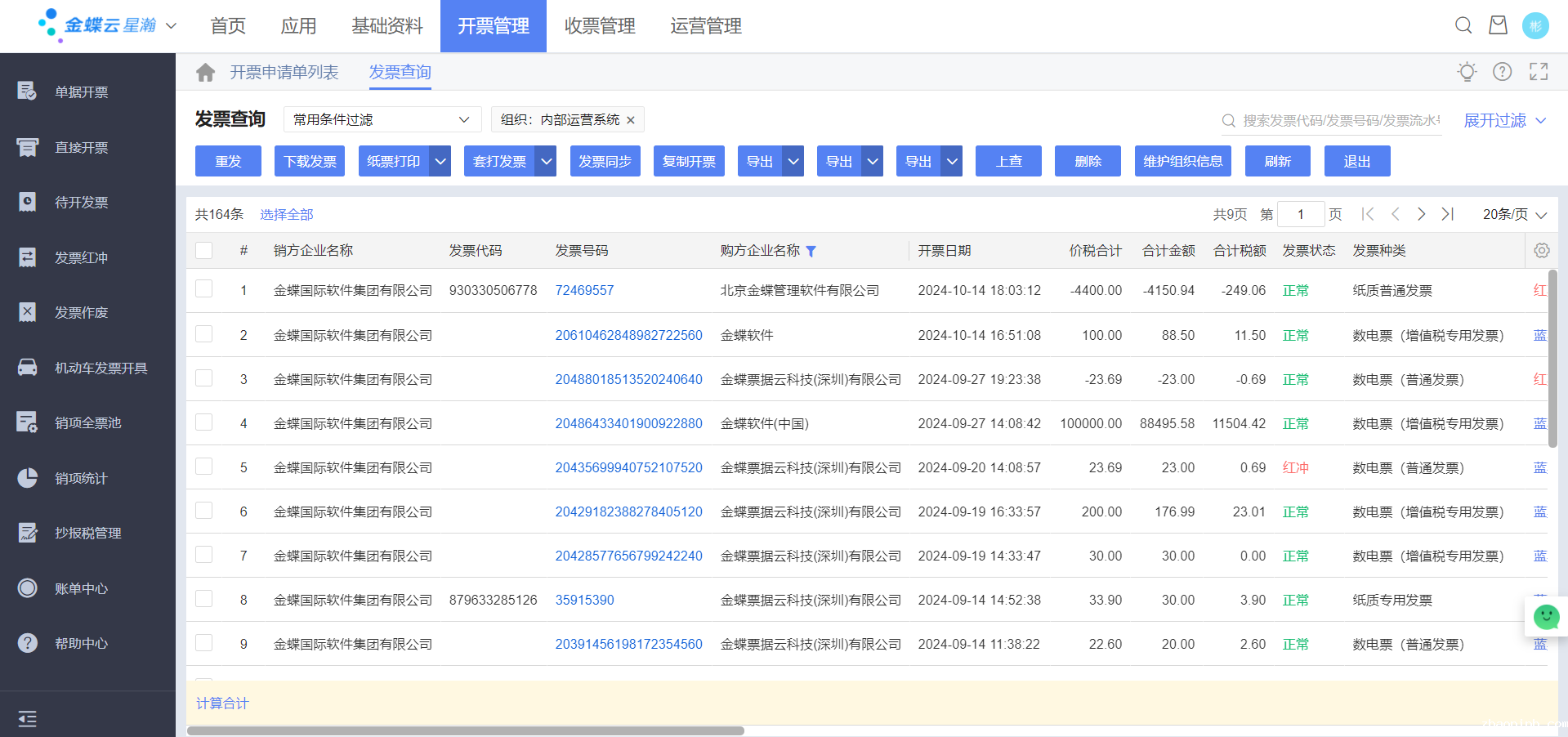Screen dimensions: 1568x737
Task: Open table column settings gear
Action: tap(1541, 251)
